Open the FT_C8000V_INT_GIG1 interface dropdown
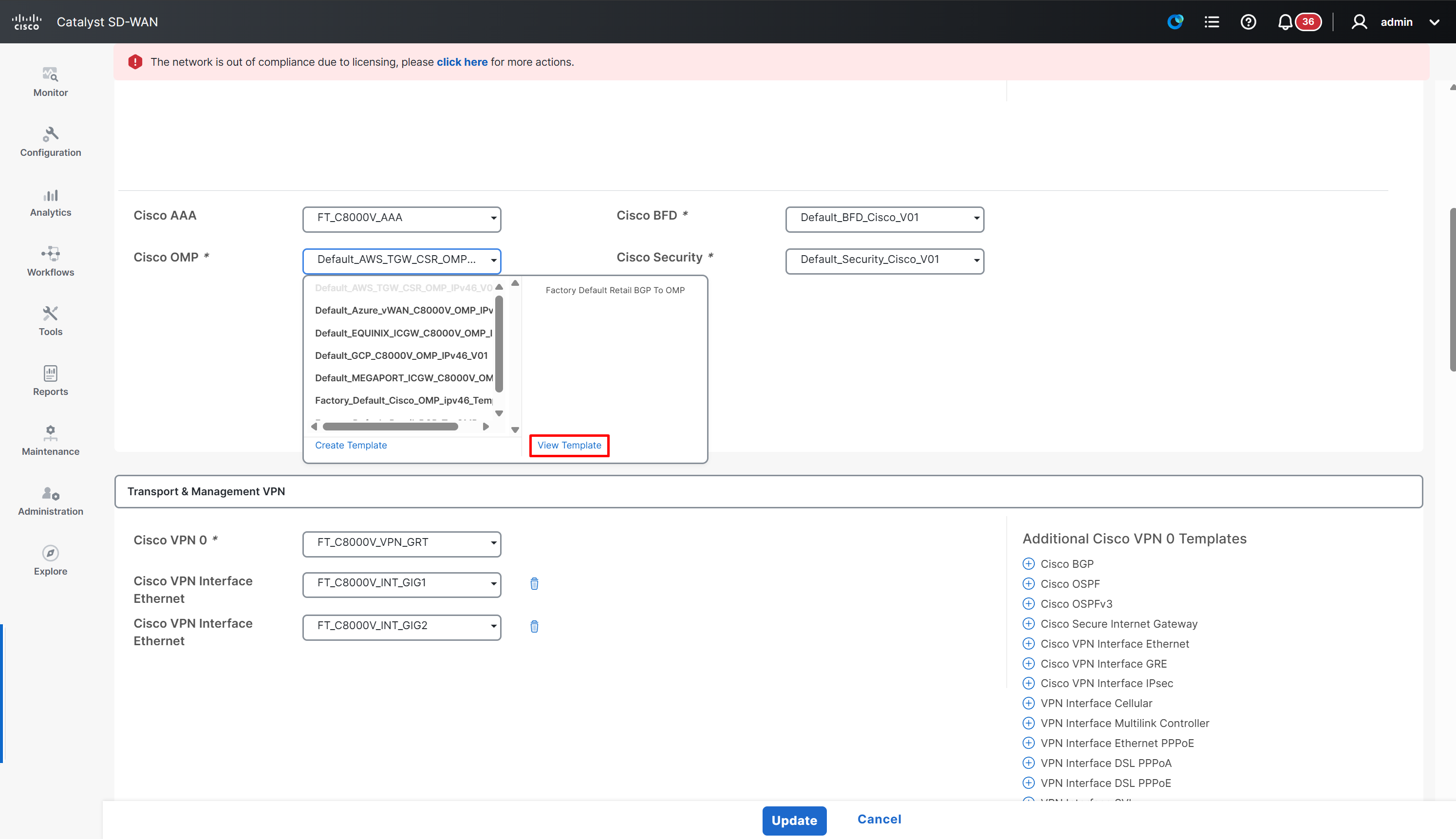This screenshot has height=839, width=1456. point(402,584)
